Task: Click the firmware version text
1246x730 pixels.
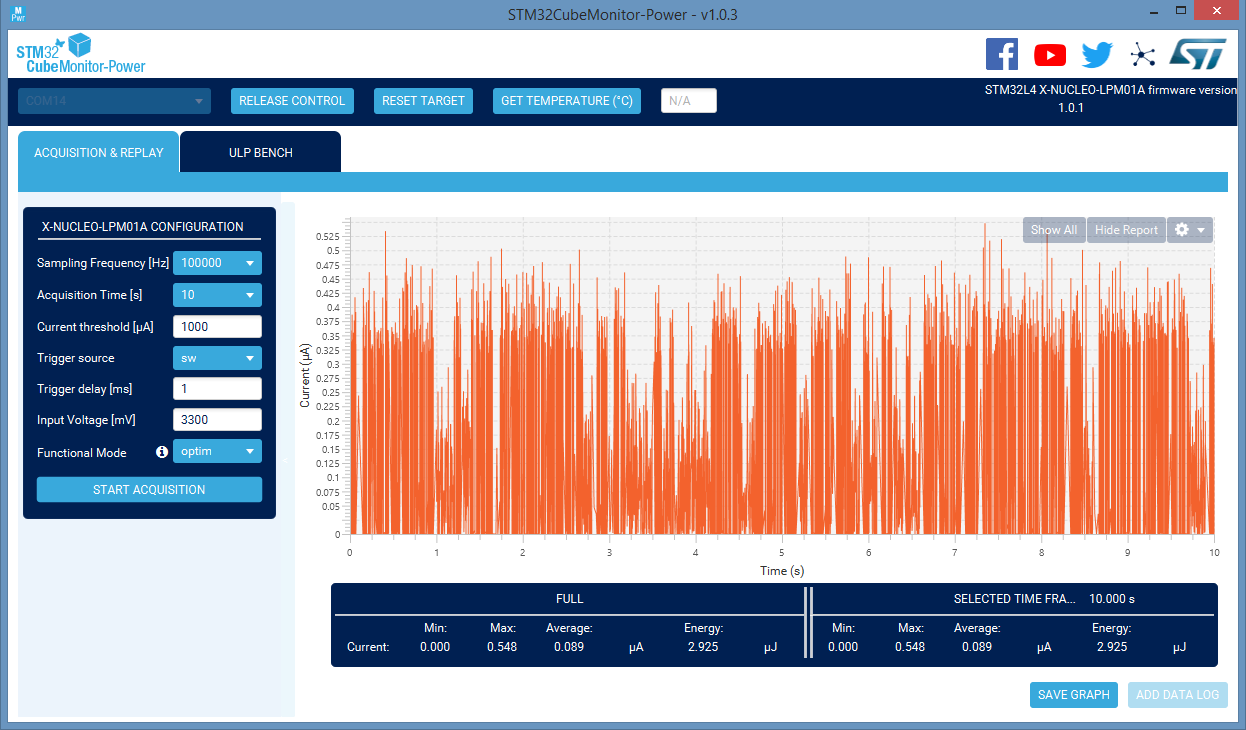Action: tap(1111, 98)
